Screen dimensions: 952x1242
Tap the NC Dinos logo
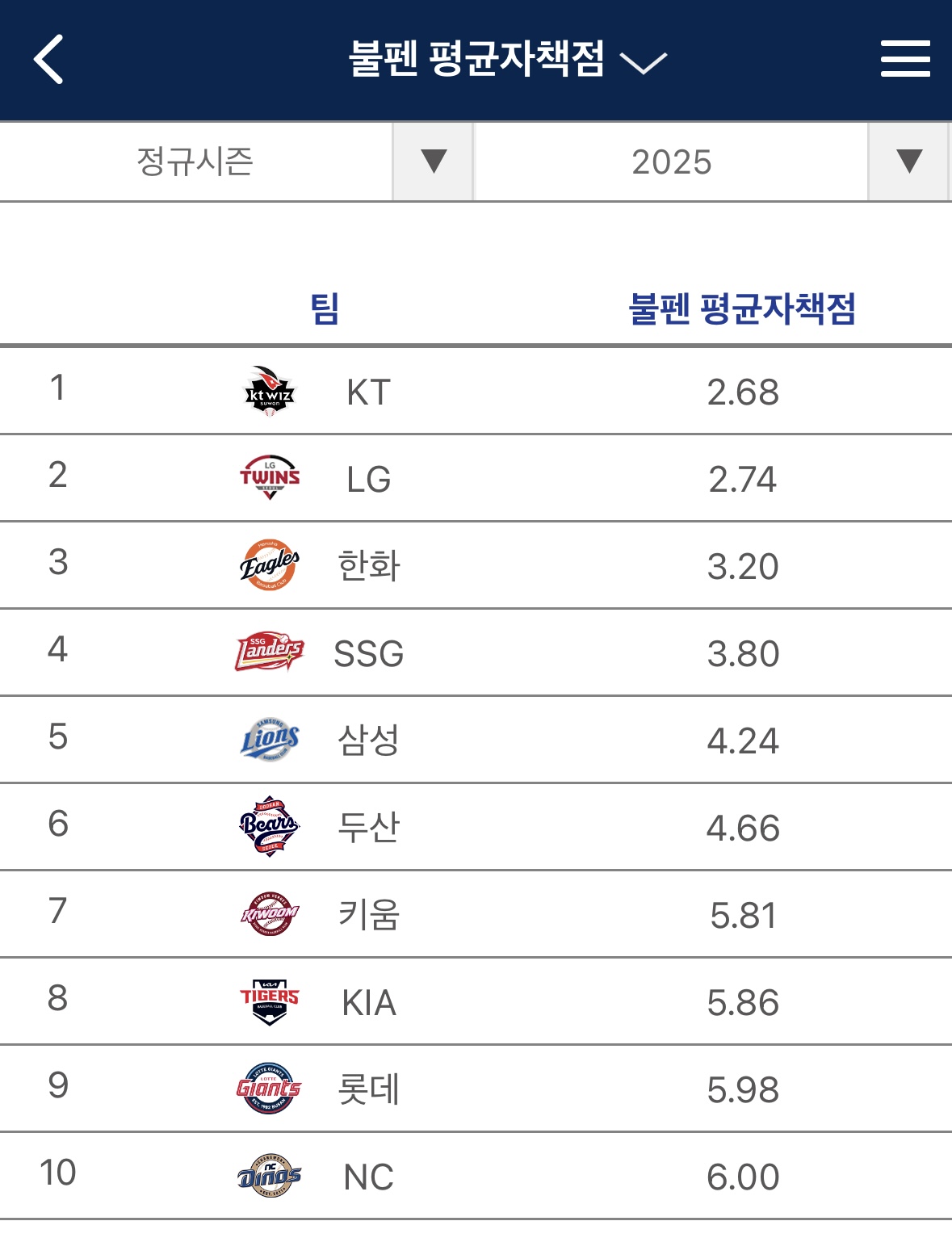pyautogui.click(x=270, y=1176)
